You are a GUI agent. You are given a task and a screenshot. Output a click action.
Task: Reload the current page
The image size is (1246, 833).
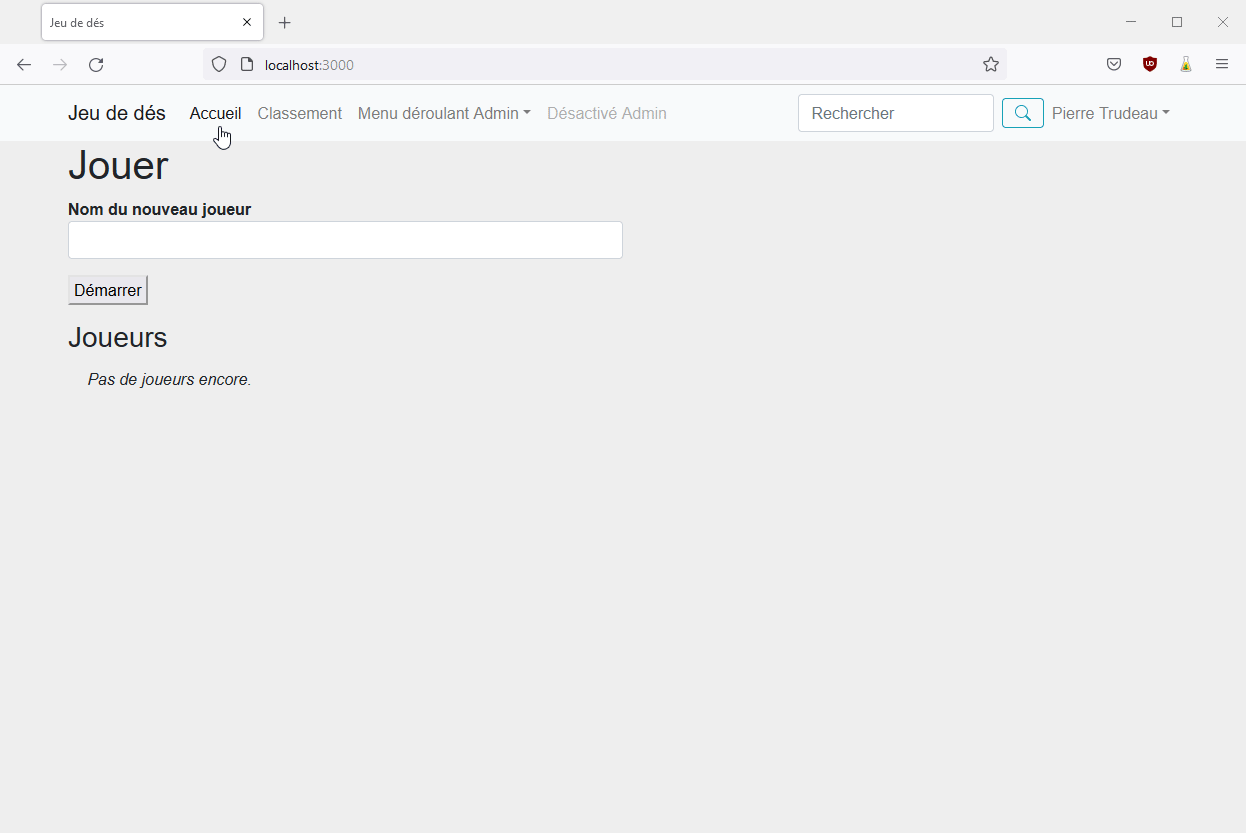96,64
